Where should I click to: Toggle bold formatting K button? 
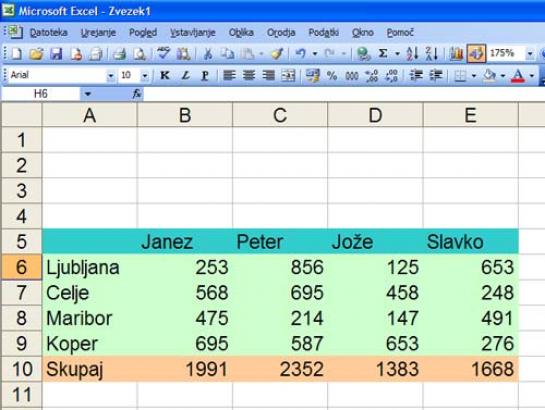point(165,75)
